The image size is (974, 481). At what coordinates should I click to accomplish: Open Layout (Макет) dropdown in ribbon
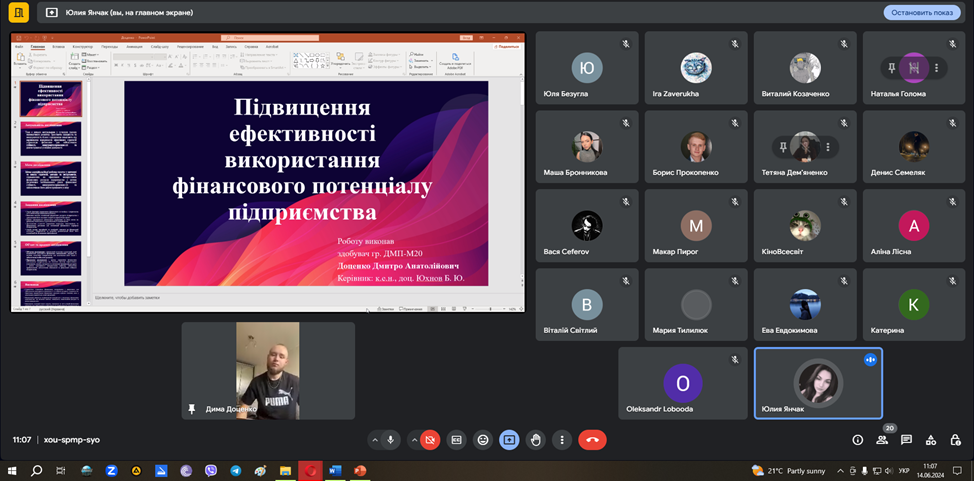click(91, 55)
